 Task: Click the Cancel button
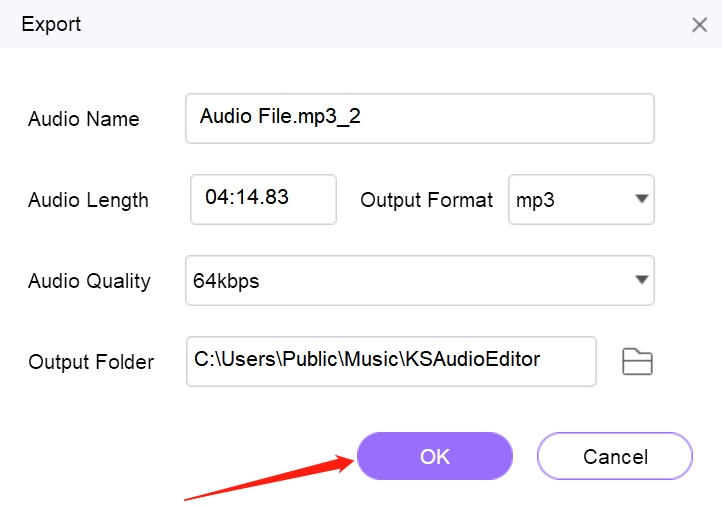(615, 456)
